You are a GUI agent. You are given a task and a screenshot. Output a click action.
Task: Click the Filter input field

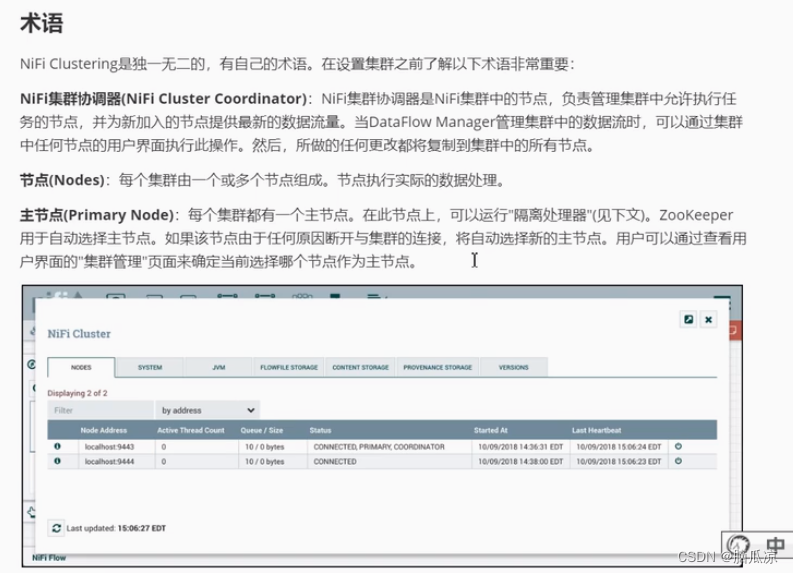click(x=100, y=410)
